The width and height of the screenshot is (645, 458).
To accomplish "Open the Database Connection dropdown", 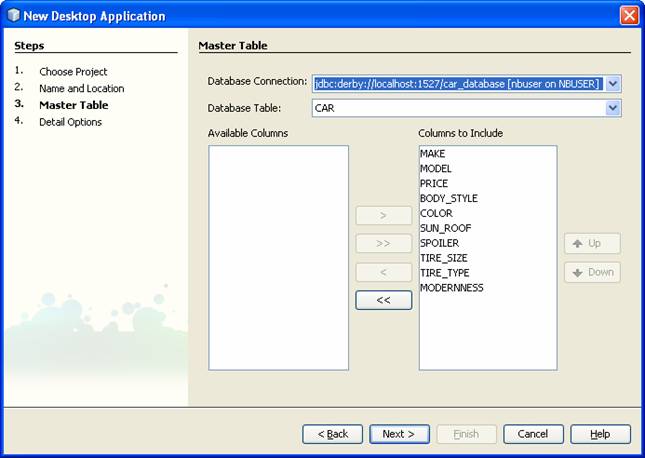I will [x=613, y=84].
